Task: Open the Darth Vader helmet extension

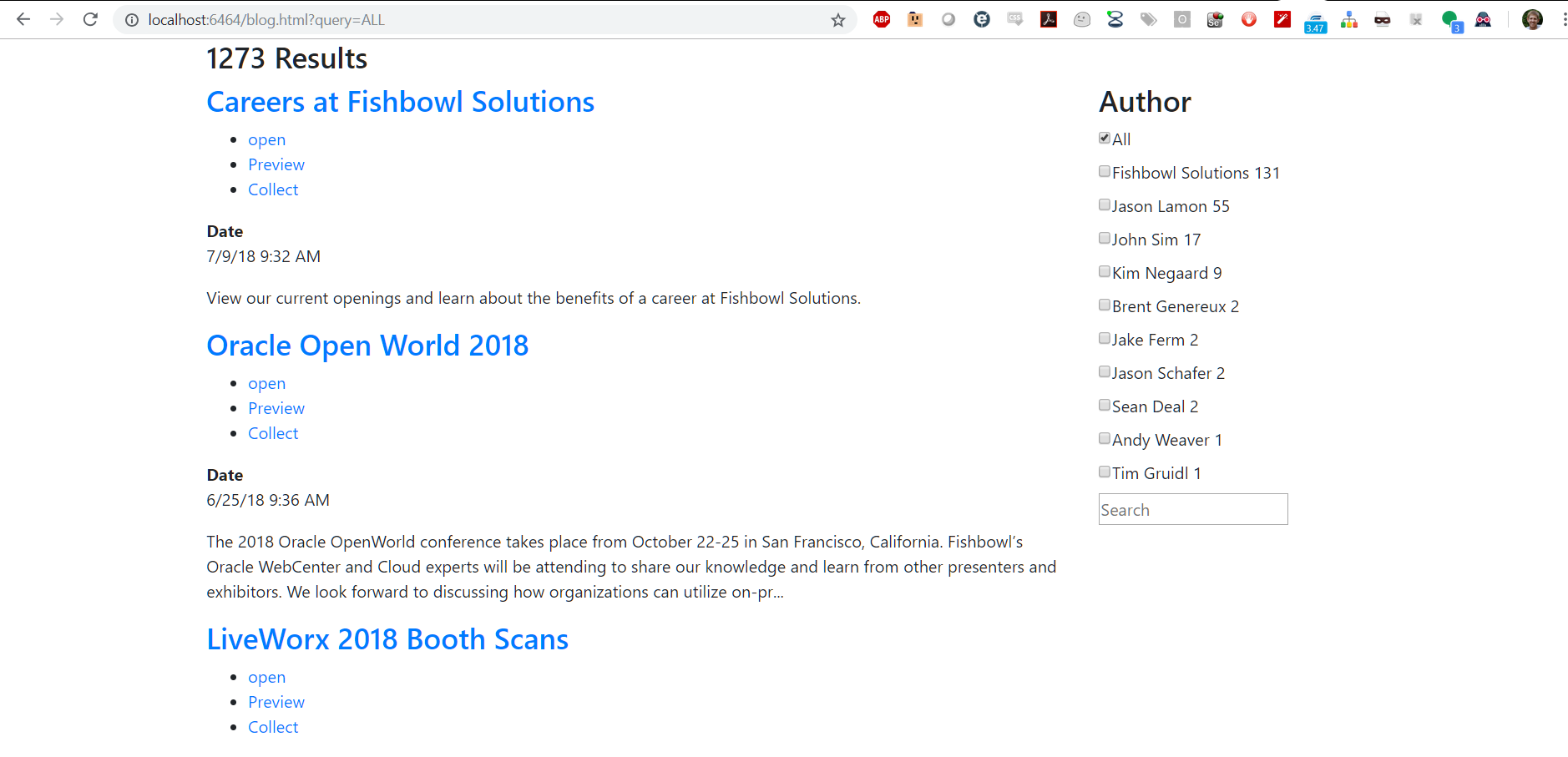Action: 1483,19
